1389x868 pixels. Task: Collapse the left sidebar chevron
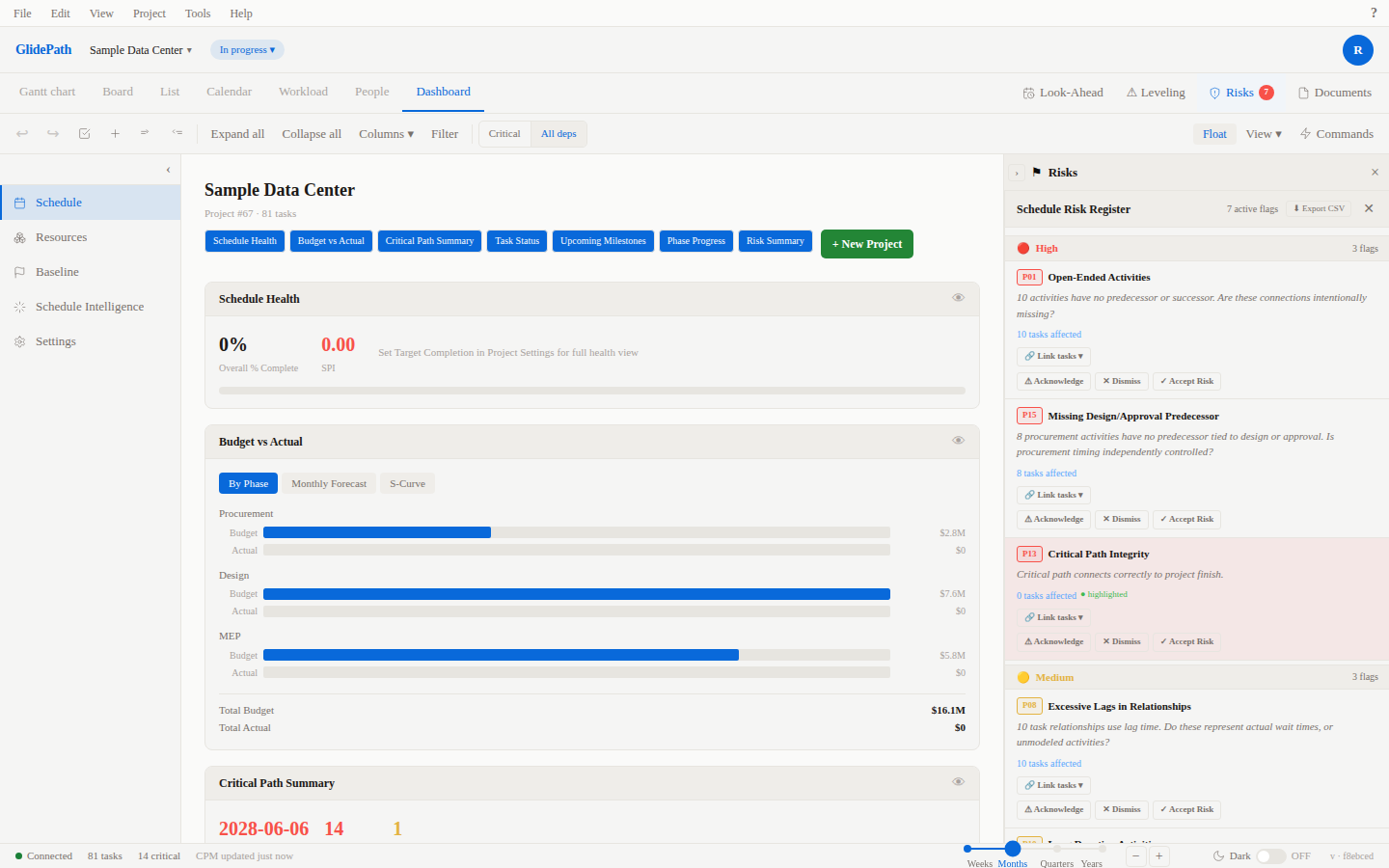pyautogui.click(x=168, y=170)
